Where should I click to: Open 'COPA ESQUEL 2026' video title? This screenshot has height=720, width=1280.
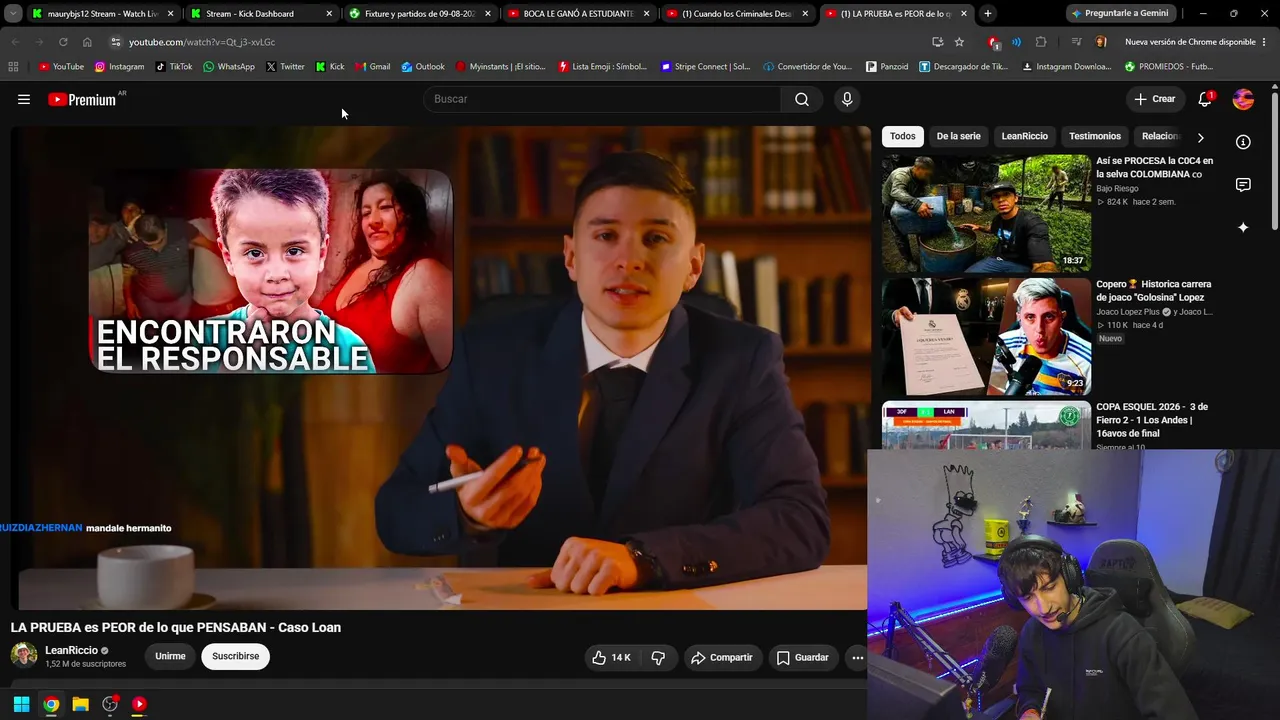point(1152,420)
